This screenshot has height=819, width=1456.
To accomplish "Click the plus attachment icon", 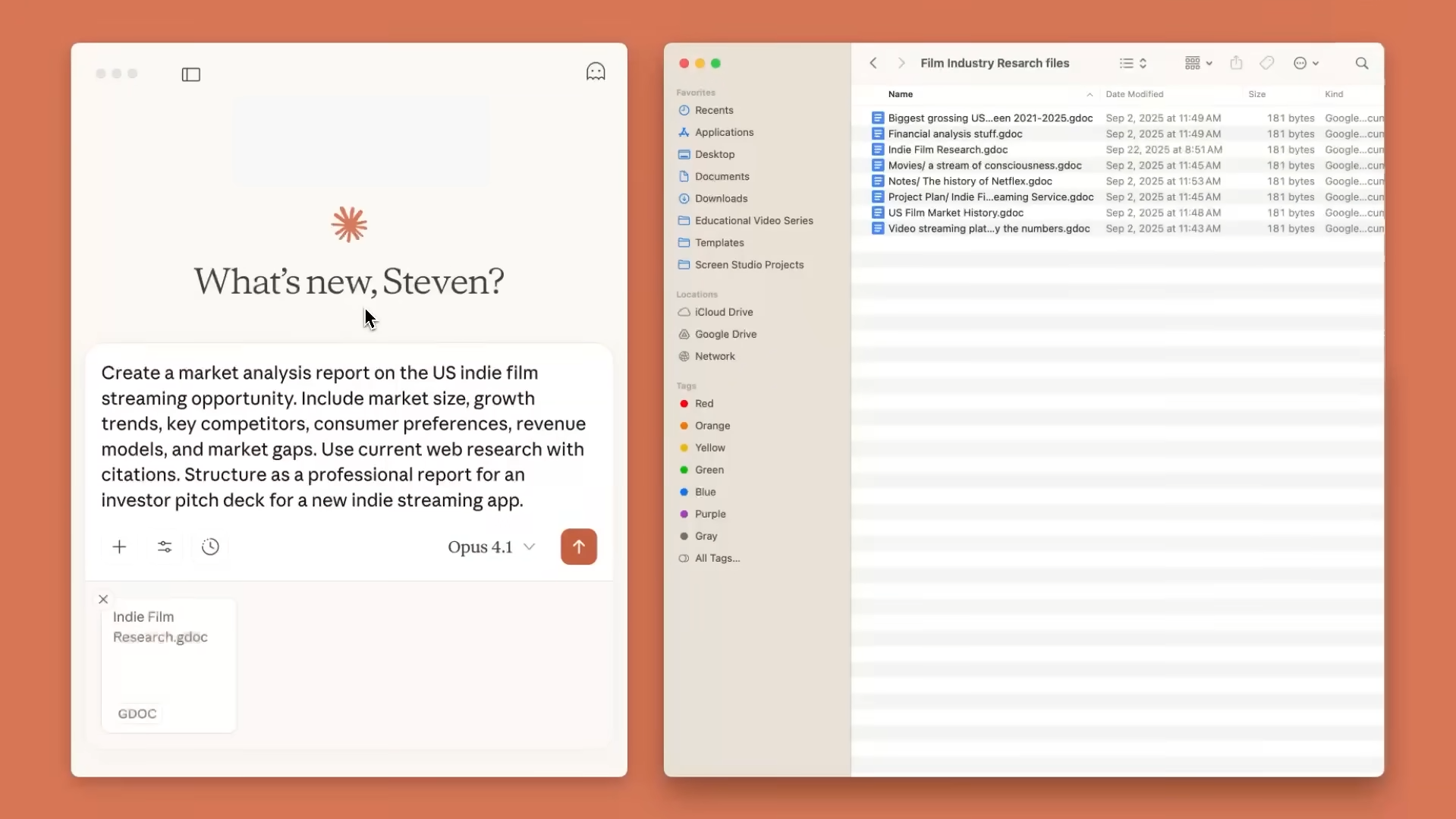I will click(119, 547).
